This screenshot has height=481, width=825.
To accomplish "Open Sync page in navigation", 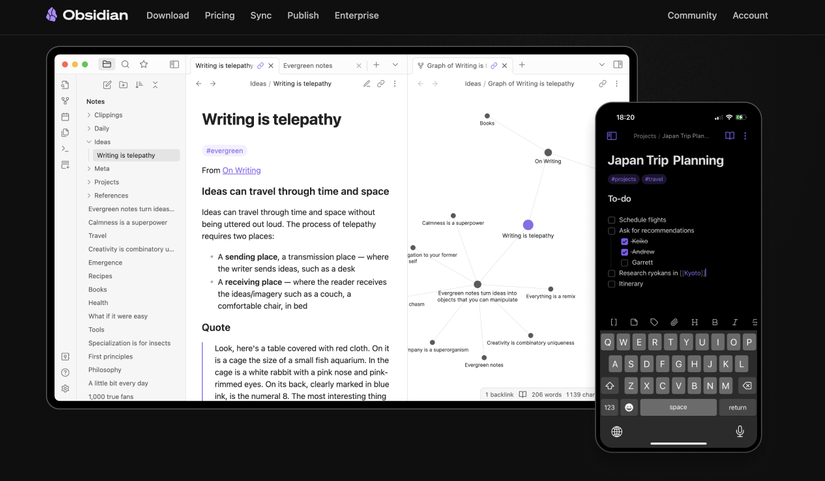I will tap(261, 16).
